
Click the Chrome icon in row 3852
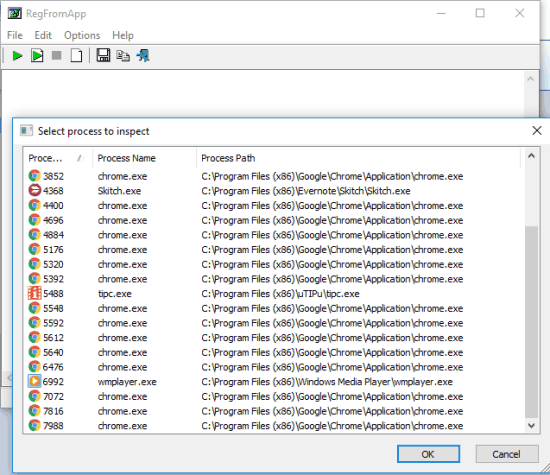34,176
